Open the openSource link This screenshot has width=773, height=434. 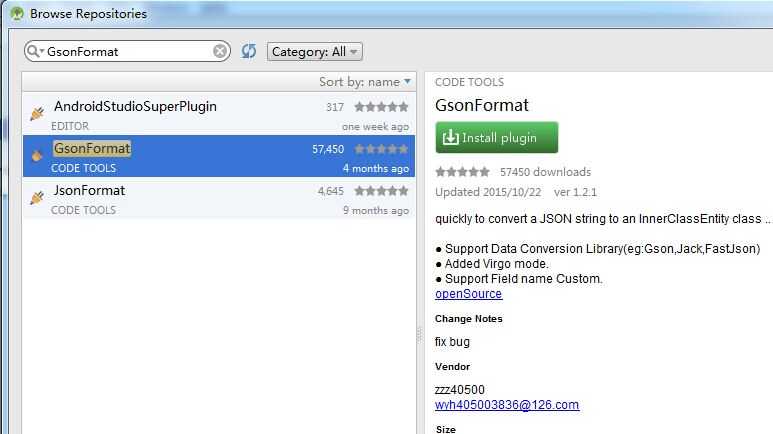click(468, 294)
